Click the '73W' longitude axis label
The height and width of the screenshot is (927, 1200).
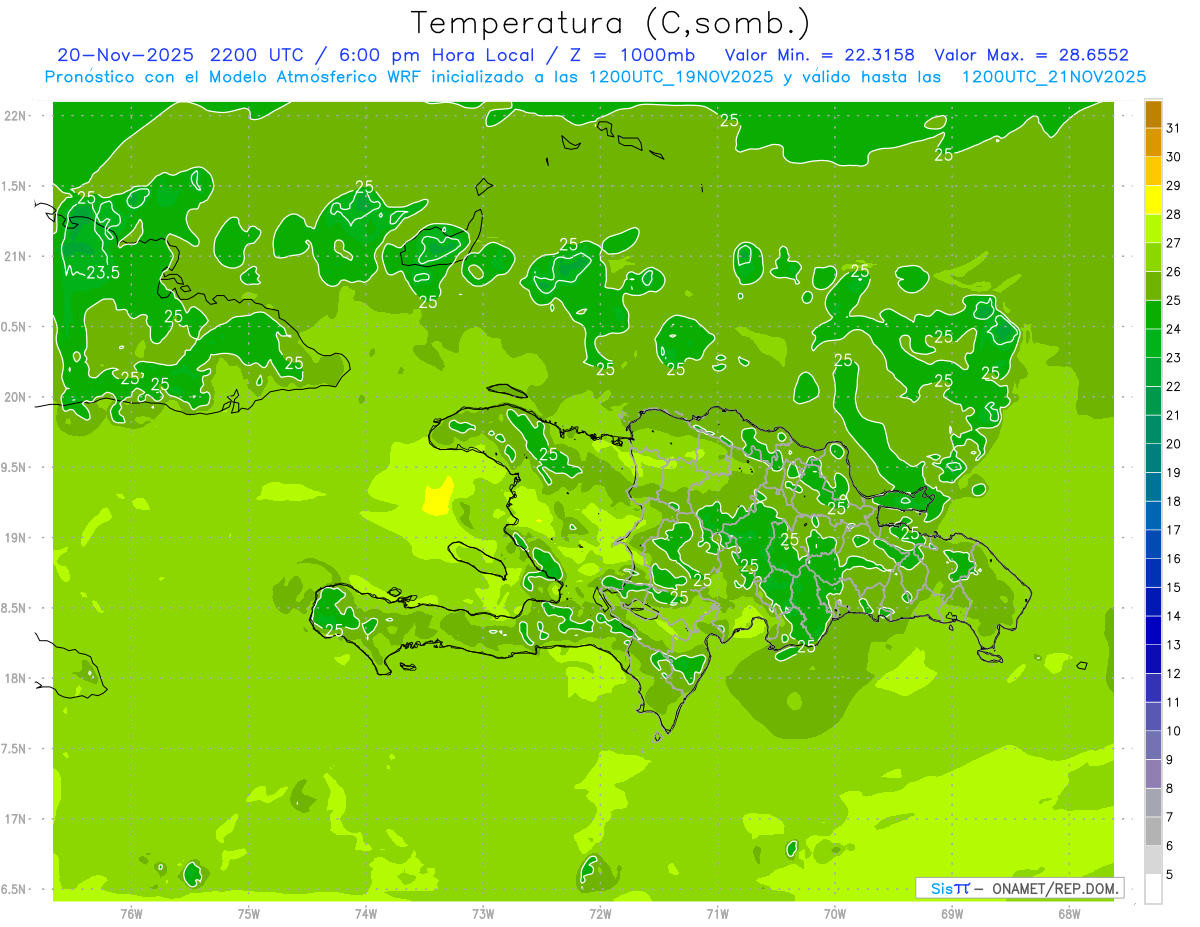pos(483,913)
